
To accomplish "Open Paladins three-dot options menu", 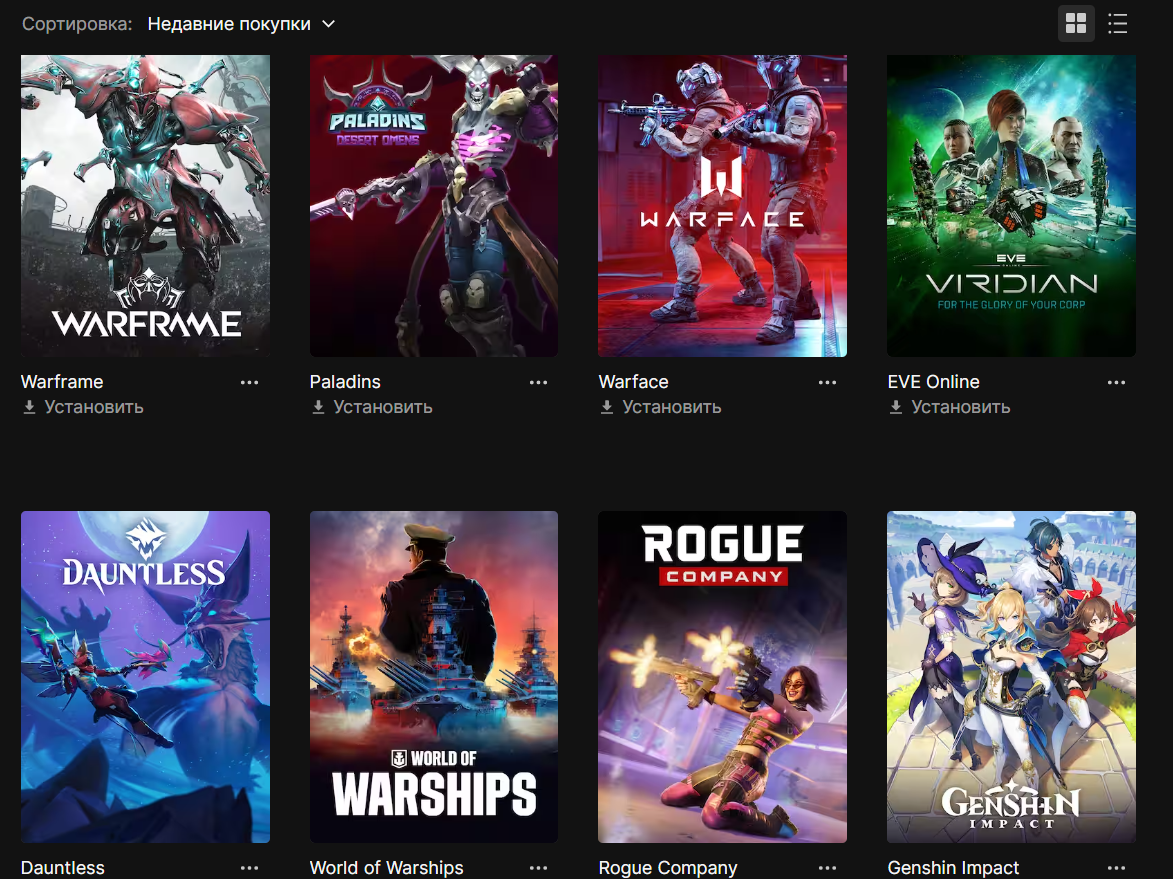I will [538, 382].
